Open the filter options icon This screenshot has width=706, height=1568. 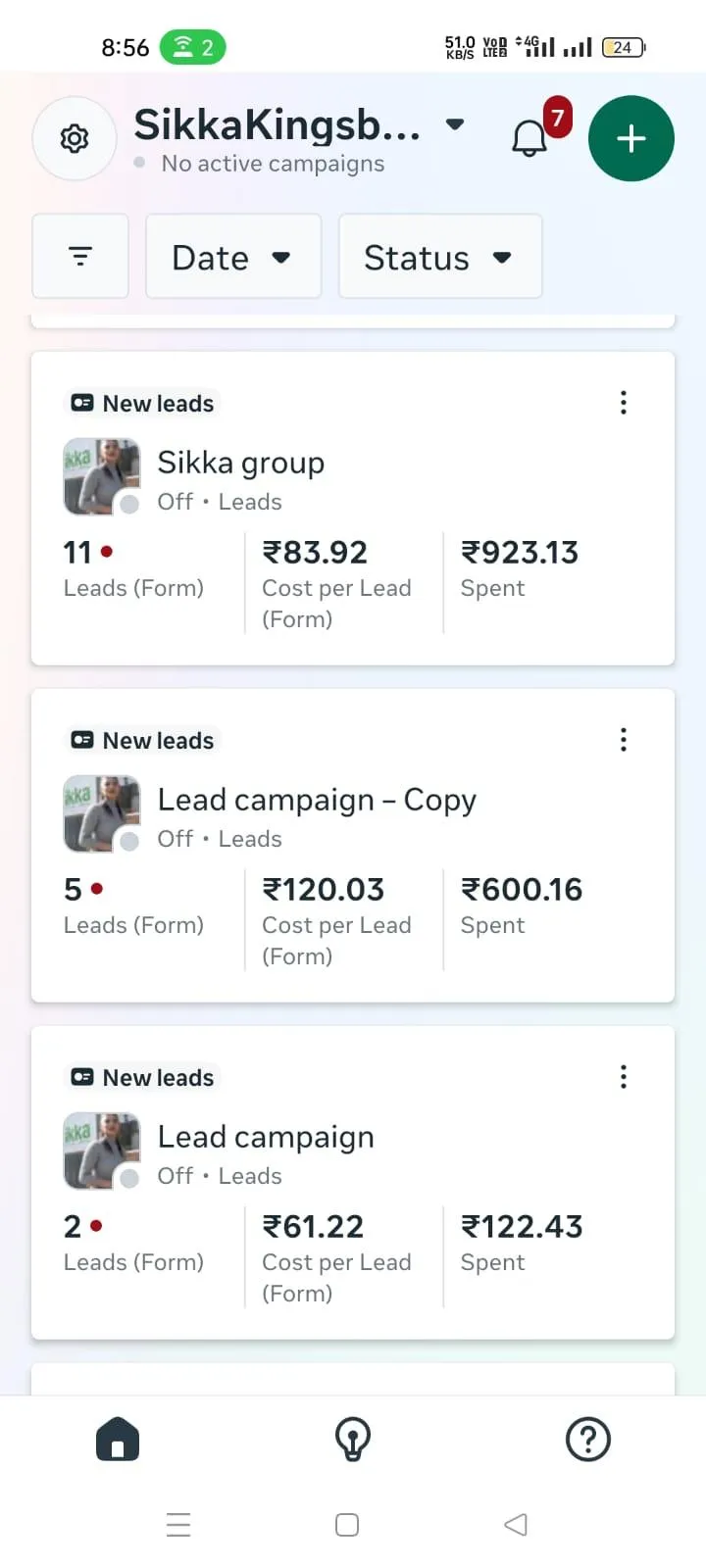(x=80, y=257)
